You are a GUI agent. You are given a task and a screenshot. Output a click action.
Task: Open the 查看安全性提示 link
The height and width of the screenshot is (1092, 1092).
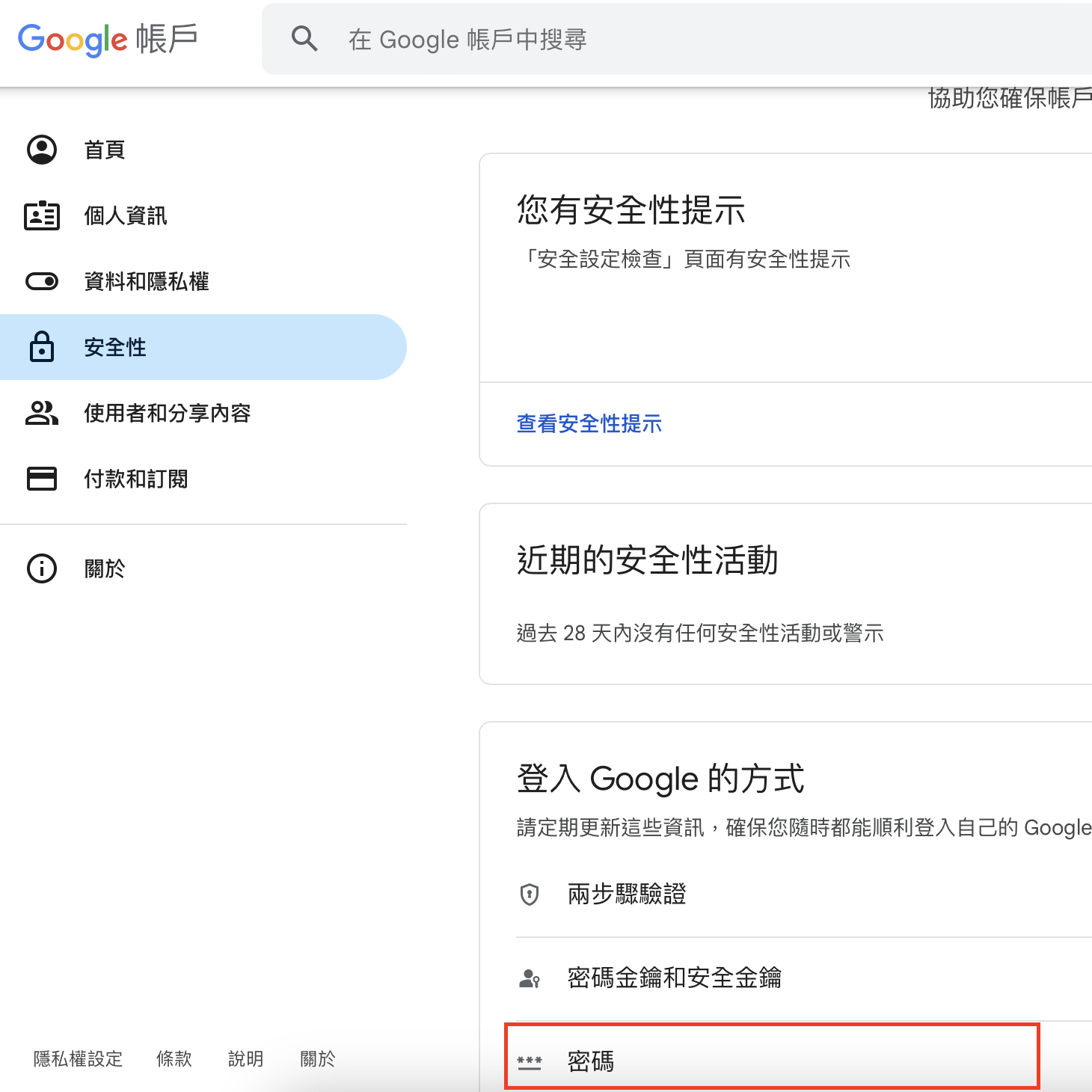(x=589, y=424)
